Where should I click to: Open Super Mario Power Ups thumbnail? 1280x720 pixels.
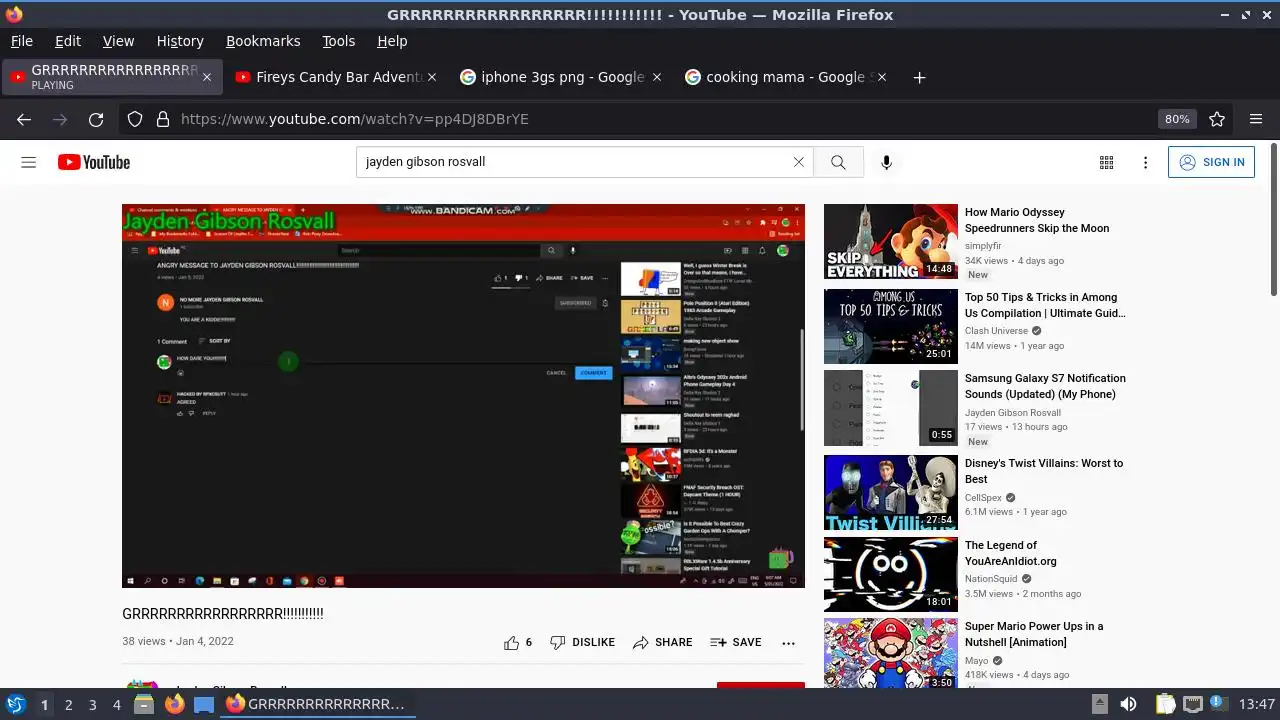pyautogui.click(x=891, y=654)
